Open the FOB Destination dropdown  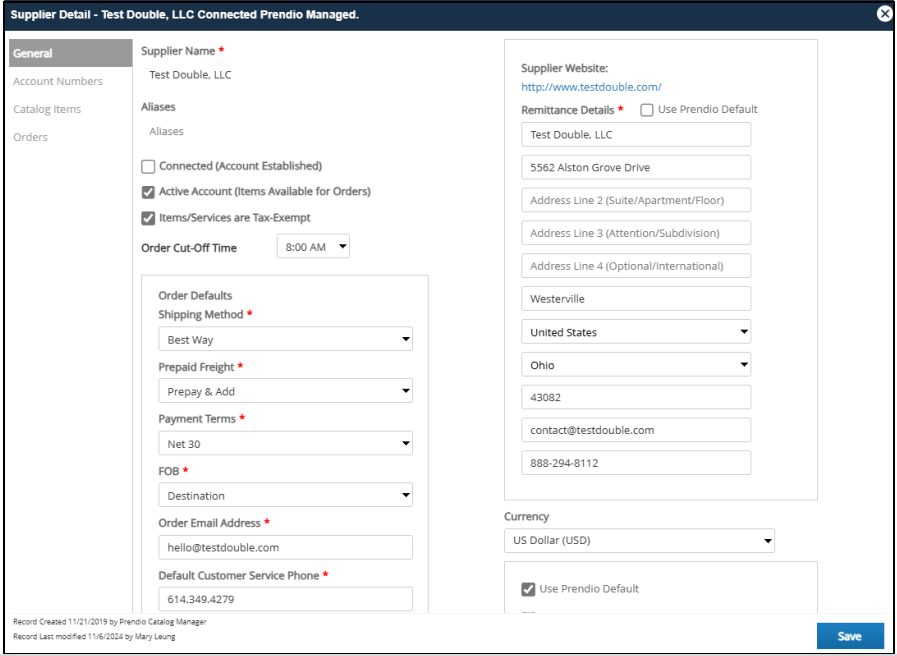(x=285, y=495)
